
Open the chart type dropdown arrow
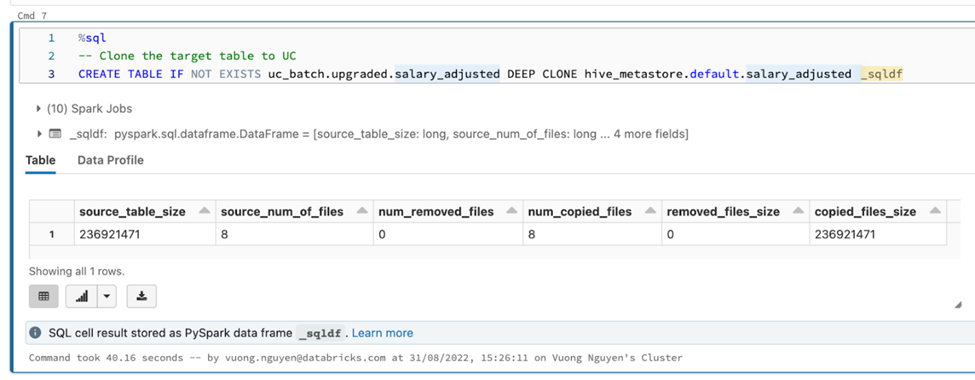107,297
